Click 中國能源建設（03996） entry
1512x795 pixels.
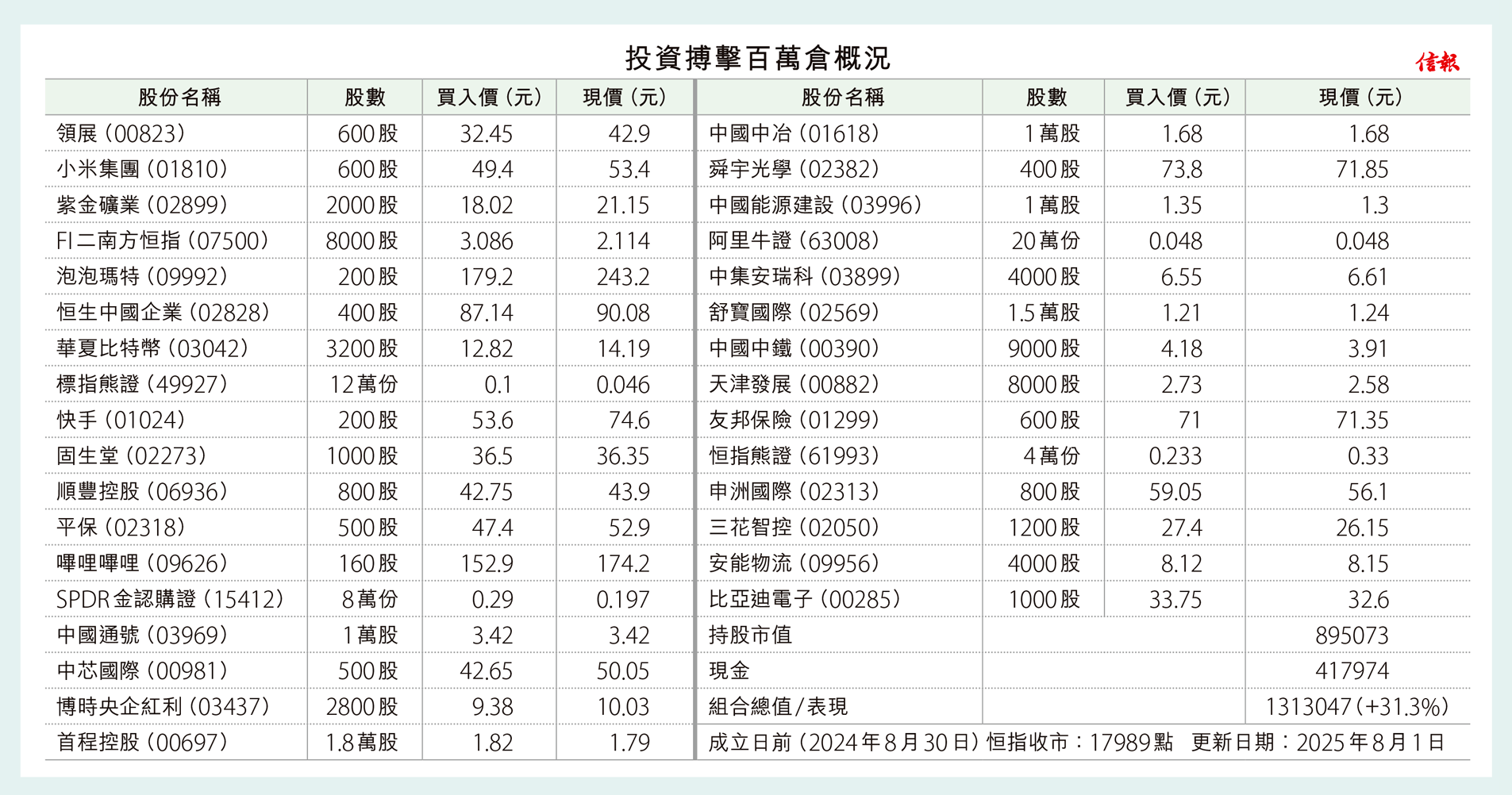[x=815, y=205]
